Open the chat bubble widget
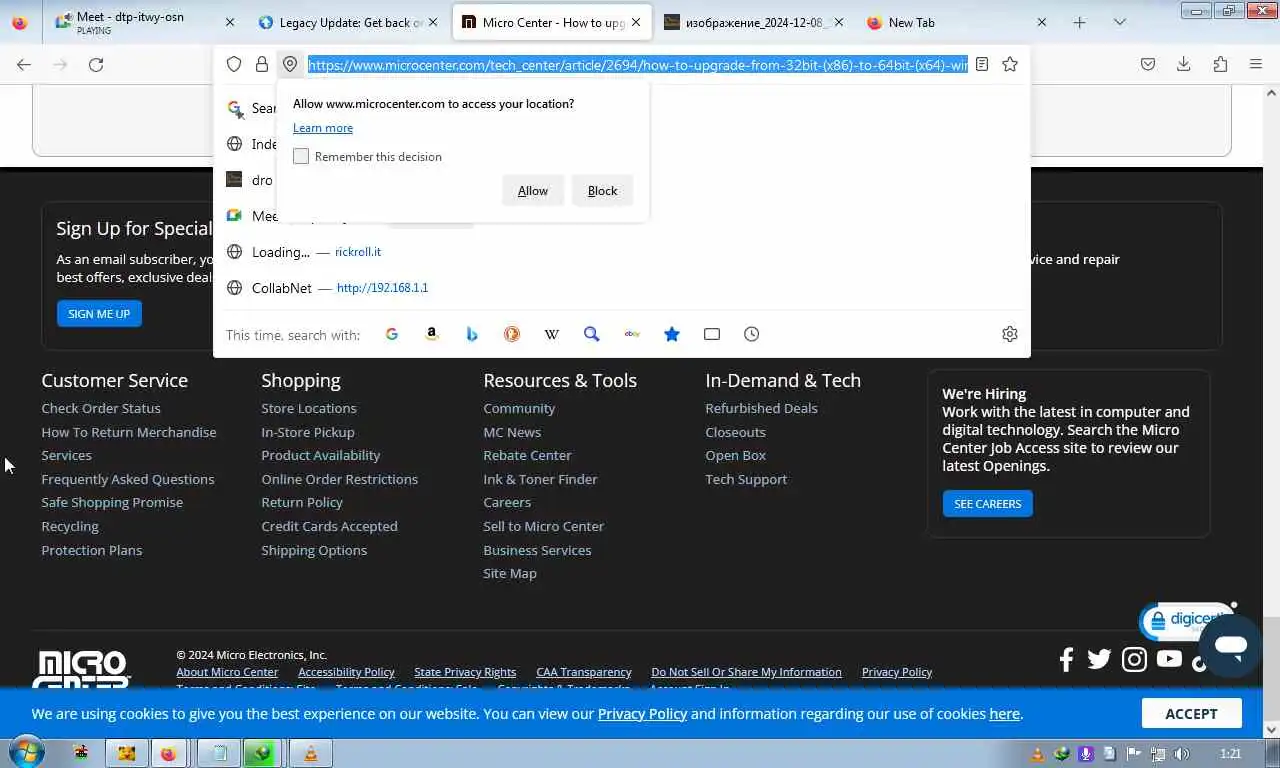This screenshot has width=1280, height=768. click(x=1231, y=645)
